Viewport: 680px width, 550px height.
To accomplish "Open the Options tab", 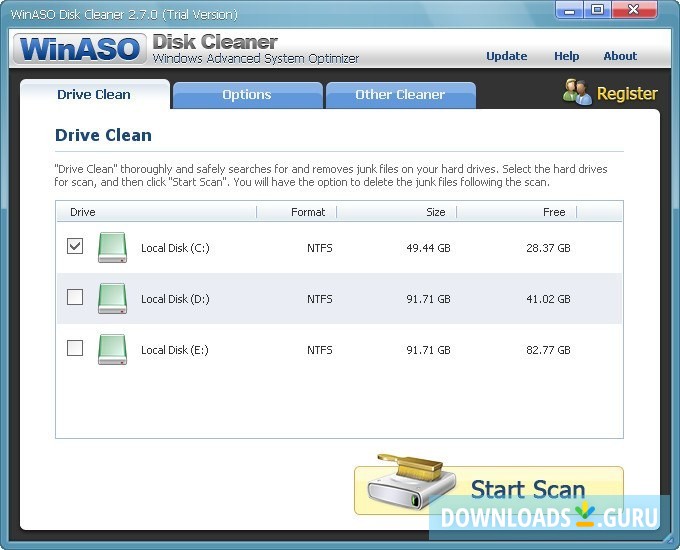I will pyautogui.click(x=247, y=95).
